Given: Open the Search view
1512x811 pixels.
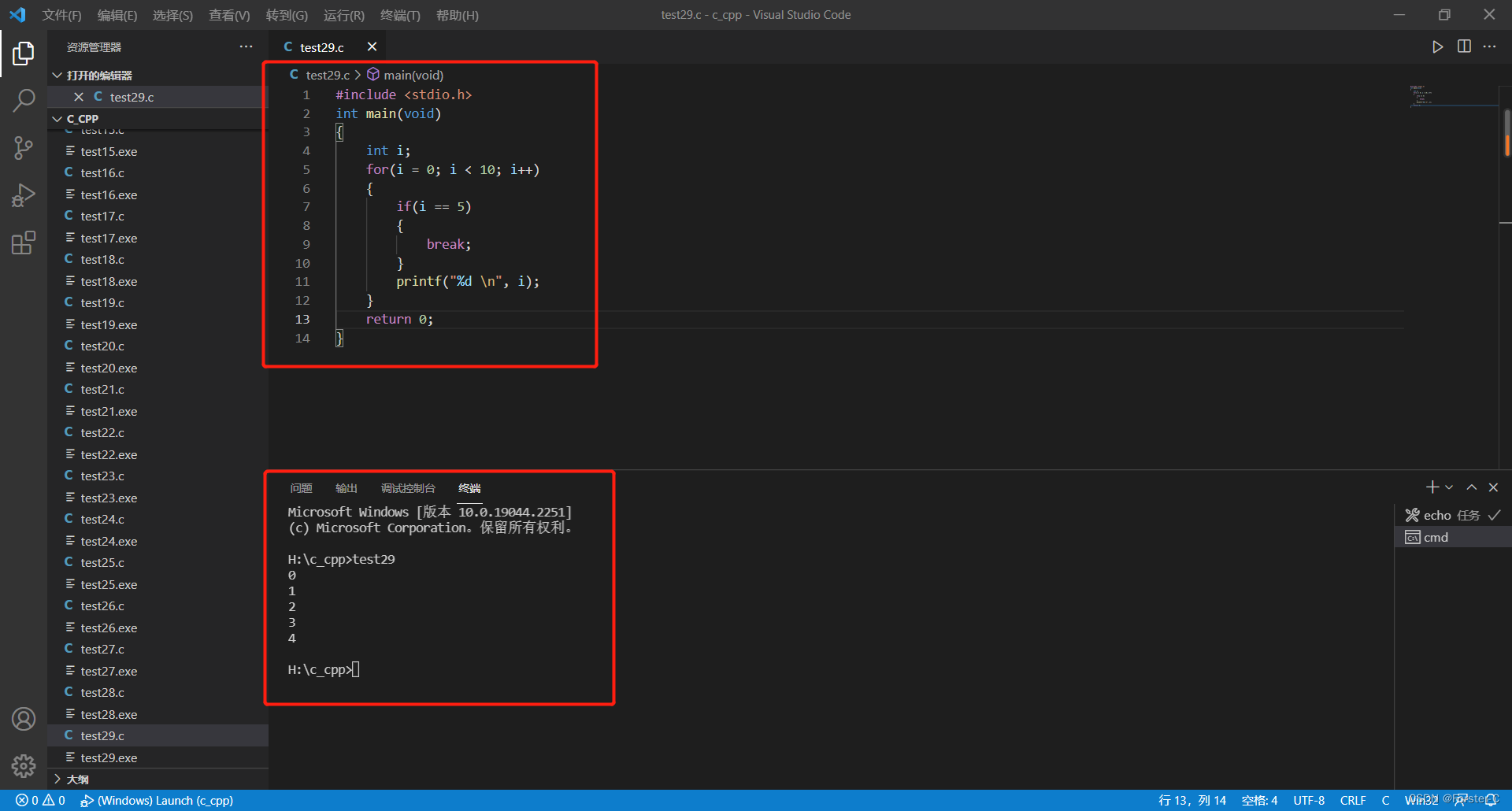Looking at the screenshot, I should [x=24, y=100].
